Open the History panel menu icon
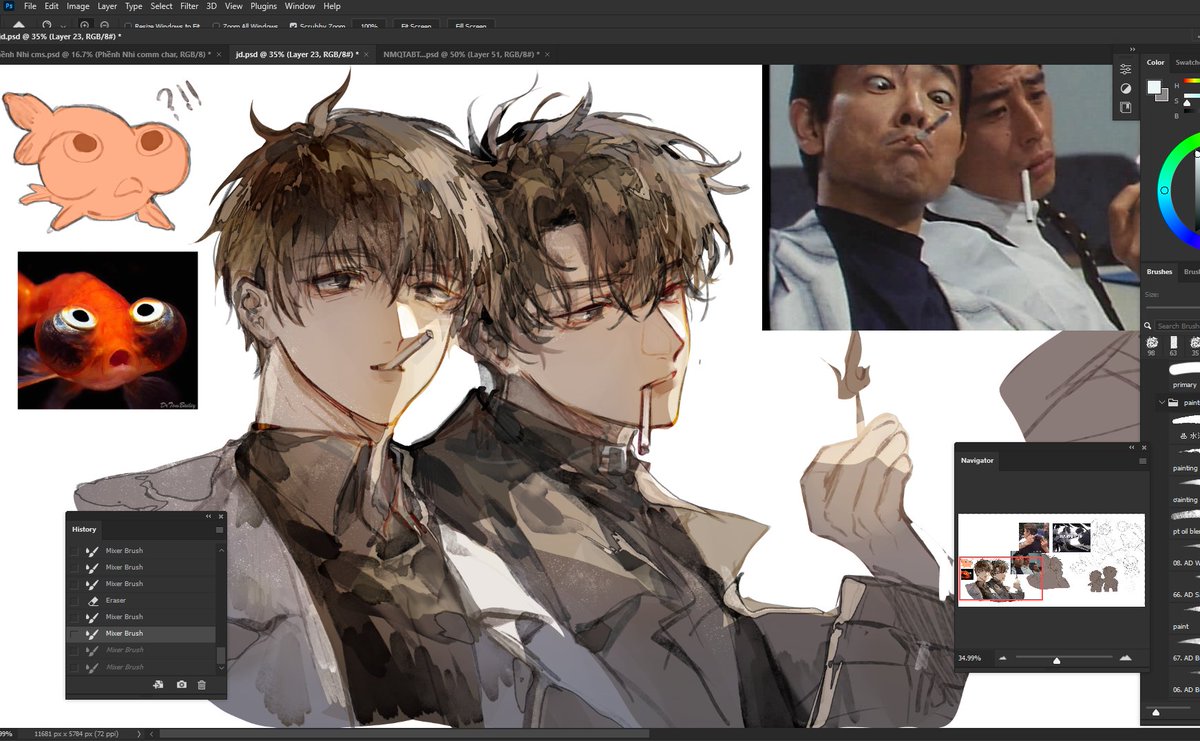 (x=219, y=529)
